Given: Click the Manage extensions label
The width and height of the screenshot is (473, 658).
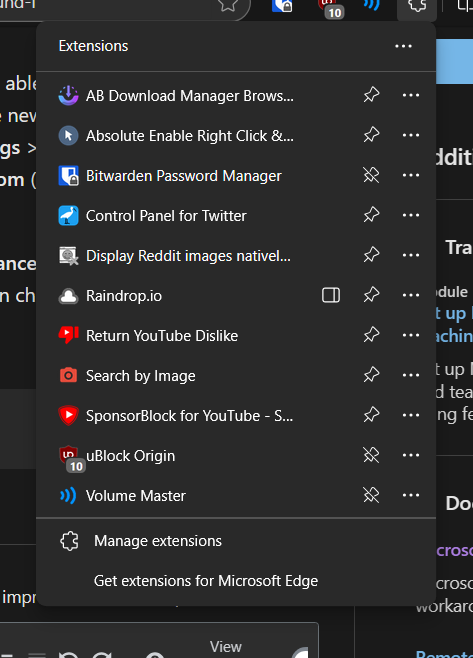Looking at the screenshot, I should (x=158, y=541).
